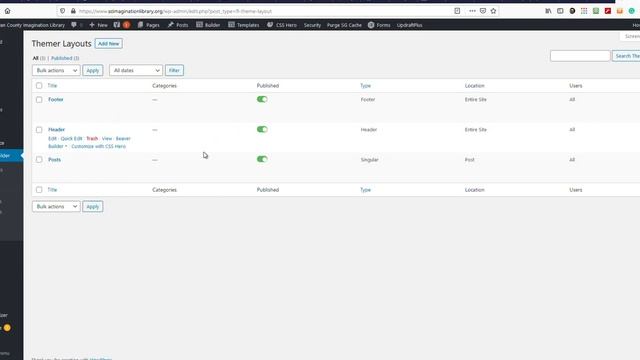Click Purge SG Cache

[344, 25]
